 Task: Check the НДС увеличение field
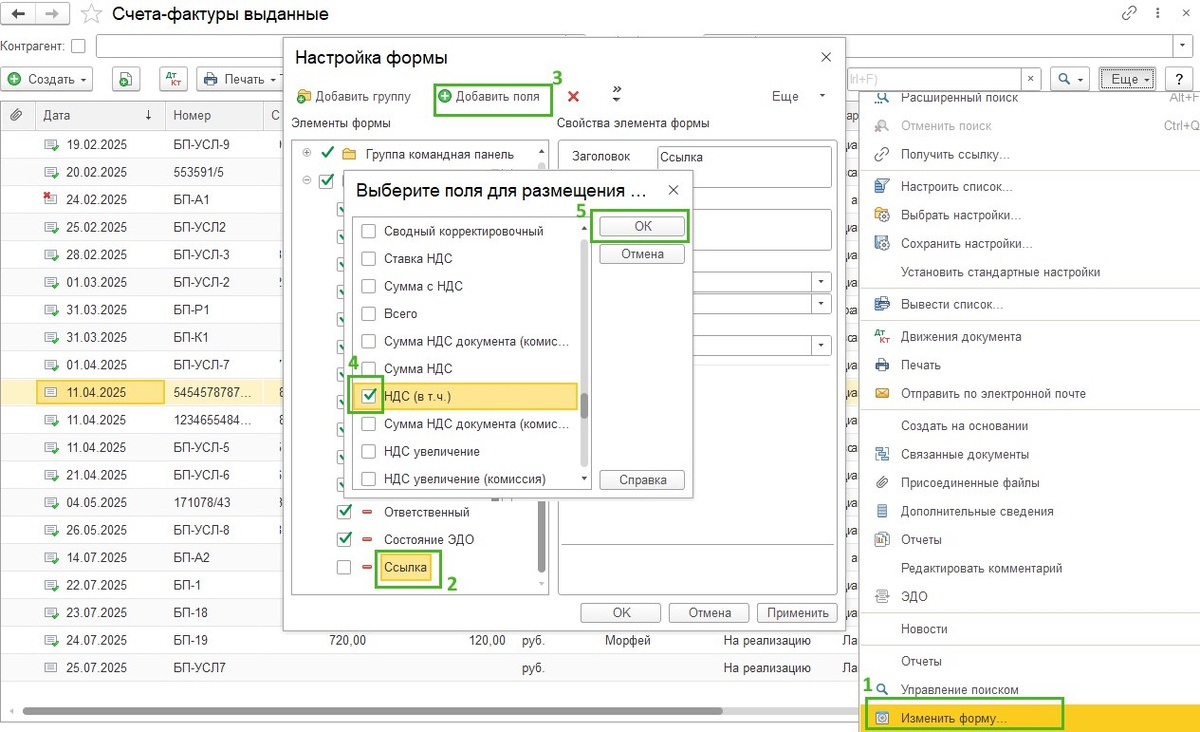point(368,452)
